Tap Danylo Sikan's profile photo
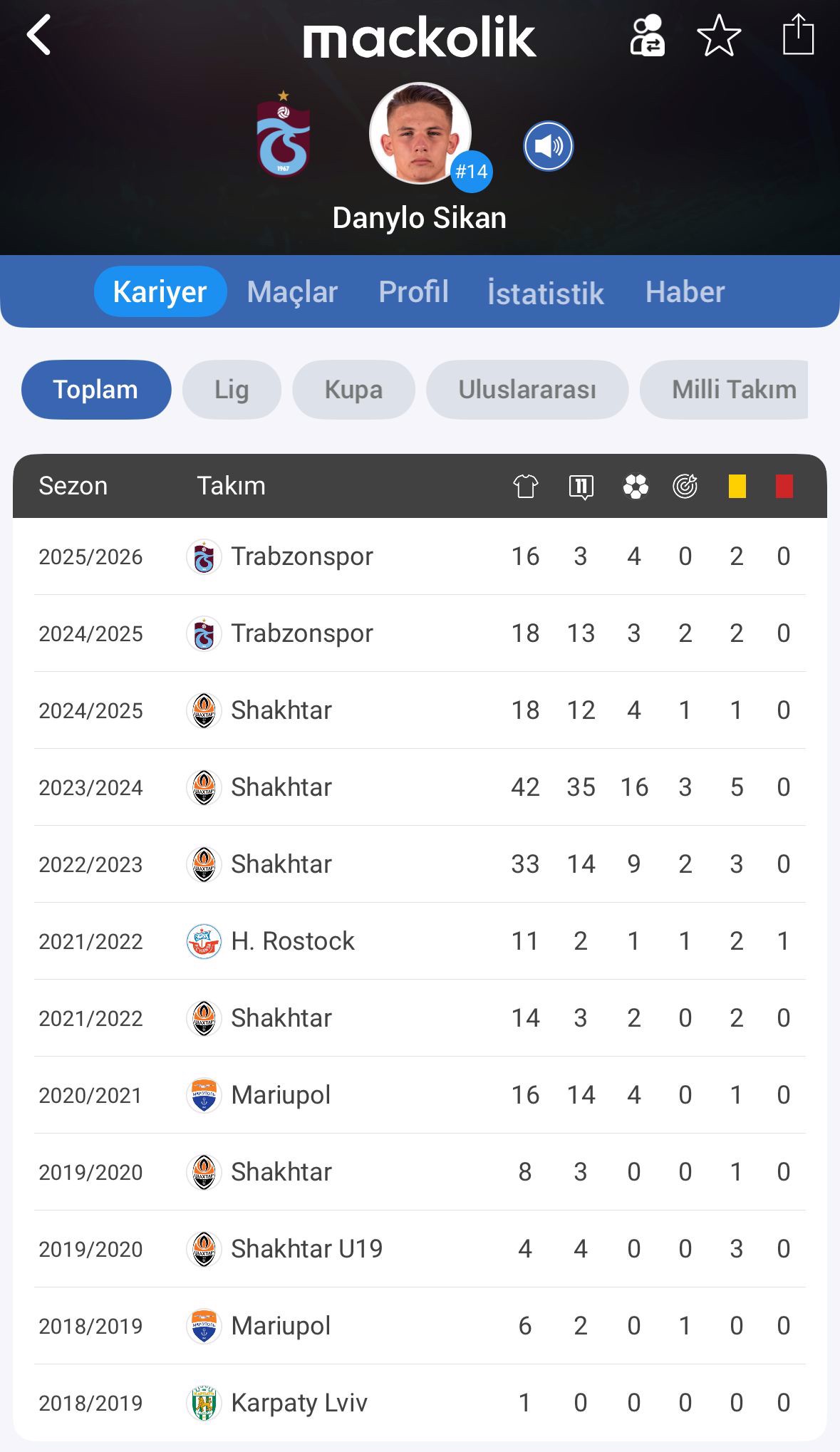Viewport: 840px width, 1452px height. pyautogui.click(x=420, y=133)
